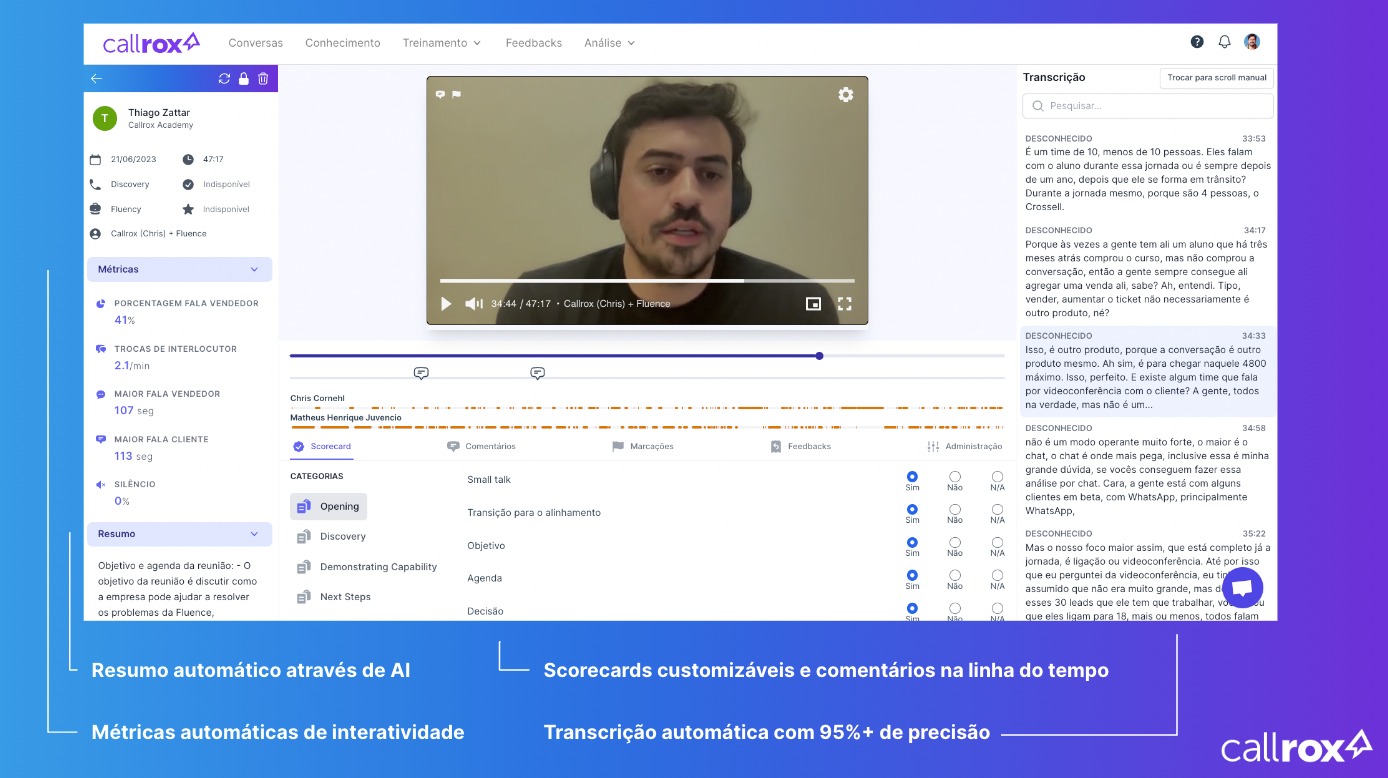The width and height of the screenshot is (1388, 778).
Task: Click the star icon rating indicator
Action: [x=188, y=209]
